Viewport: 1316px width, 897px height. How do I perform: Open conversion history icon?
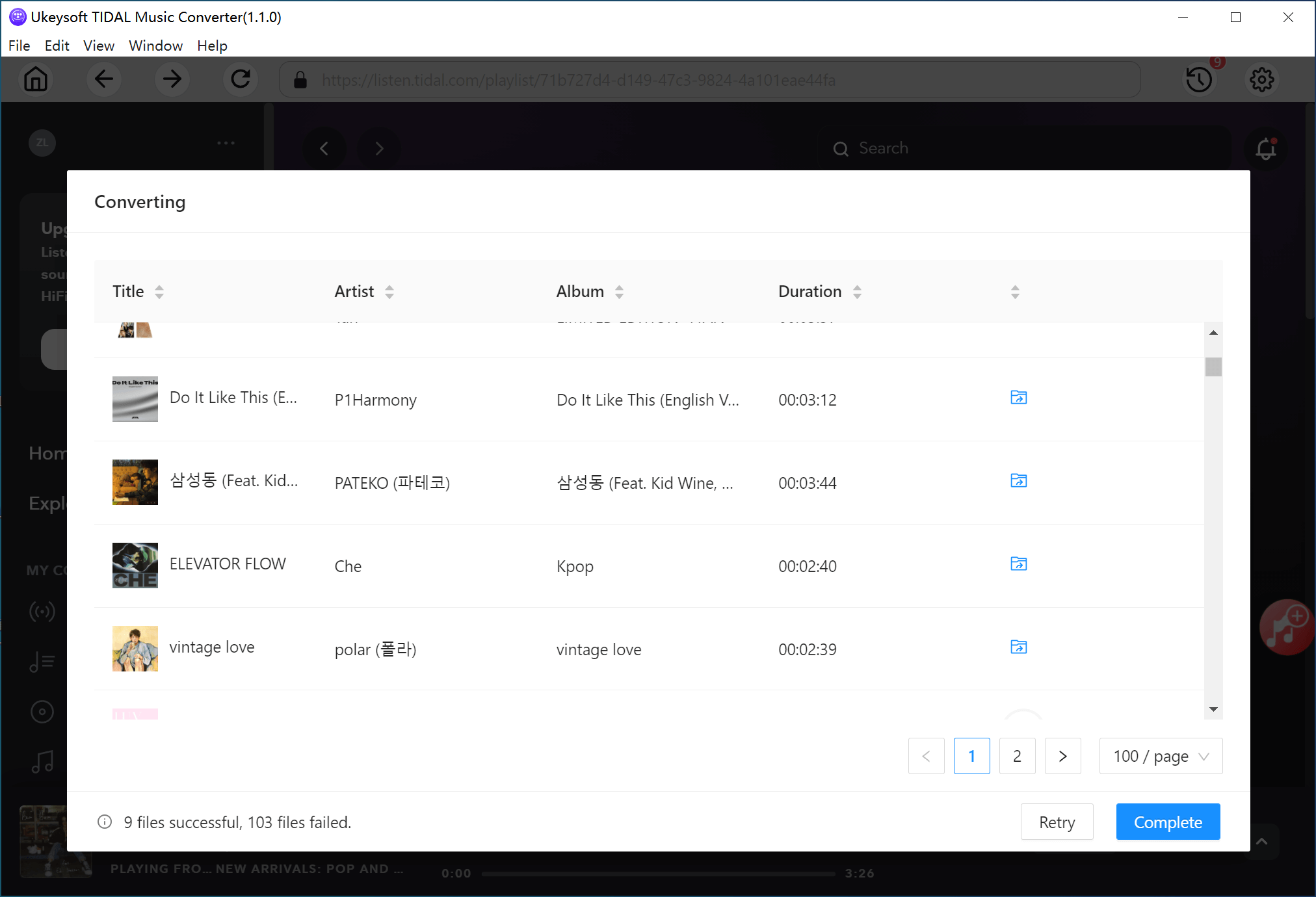tap(1198, 79)
